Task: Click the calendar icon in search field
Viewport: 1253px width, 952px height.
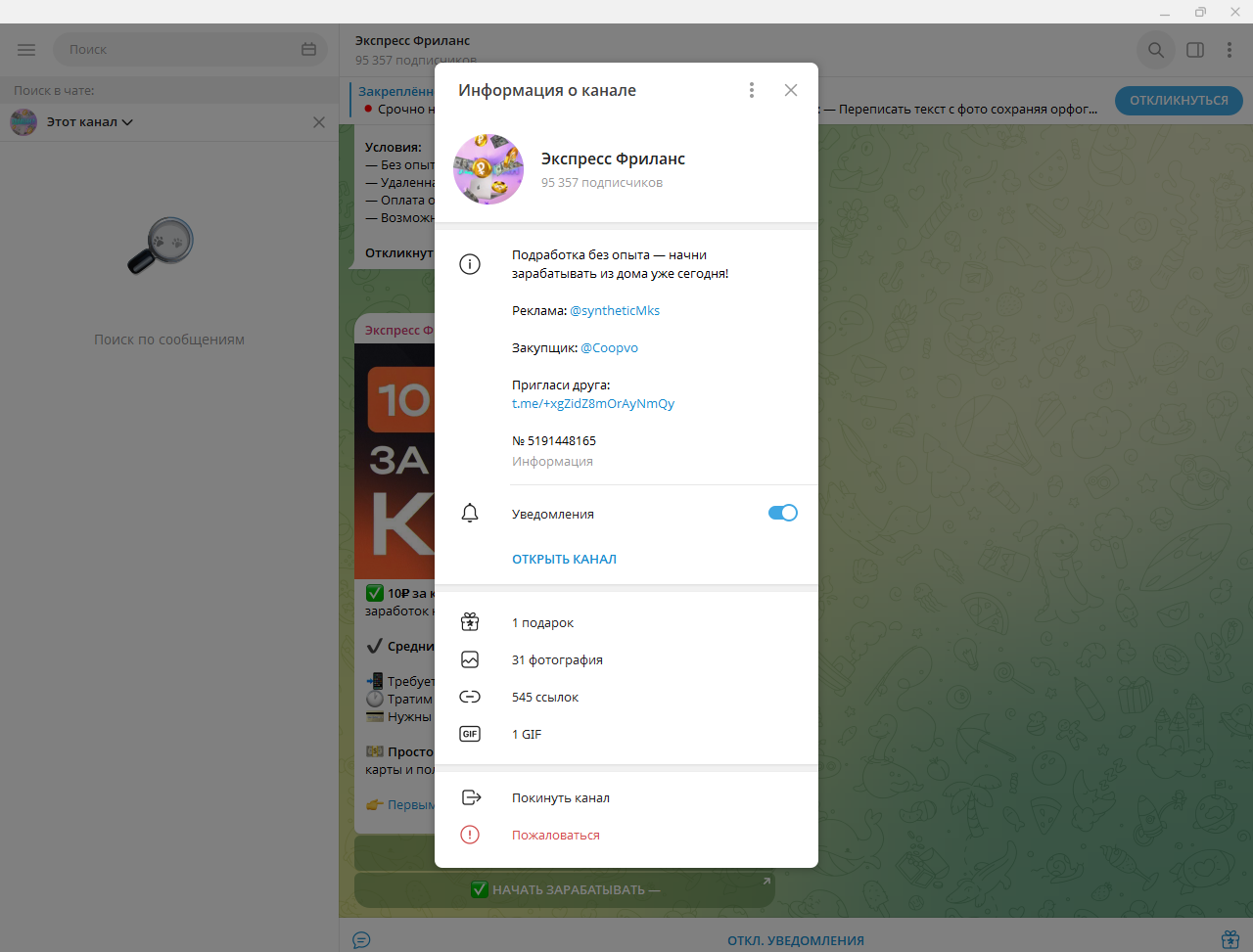Action: [x=308, y=50]
